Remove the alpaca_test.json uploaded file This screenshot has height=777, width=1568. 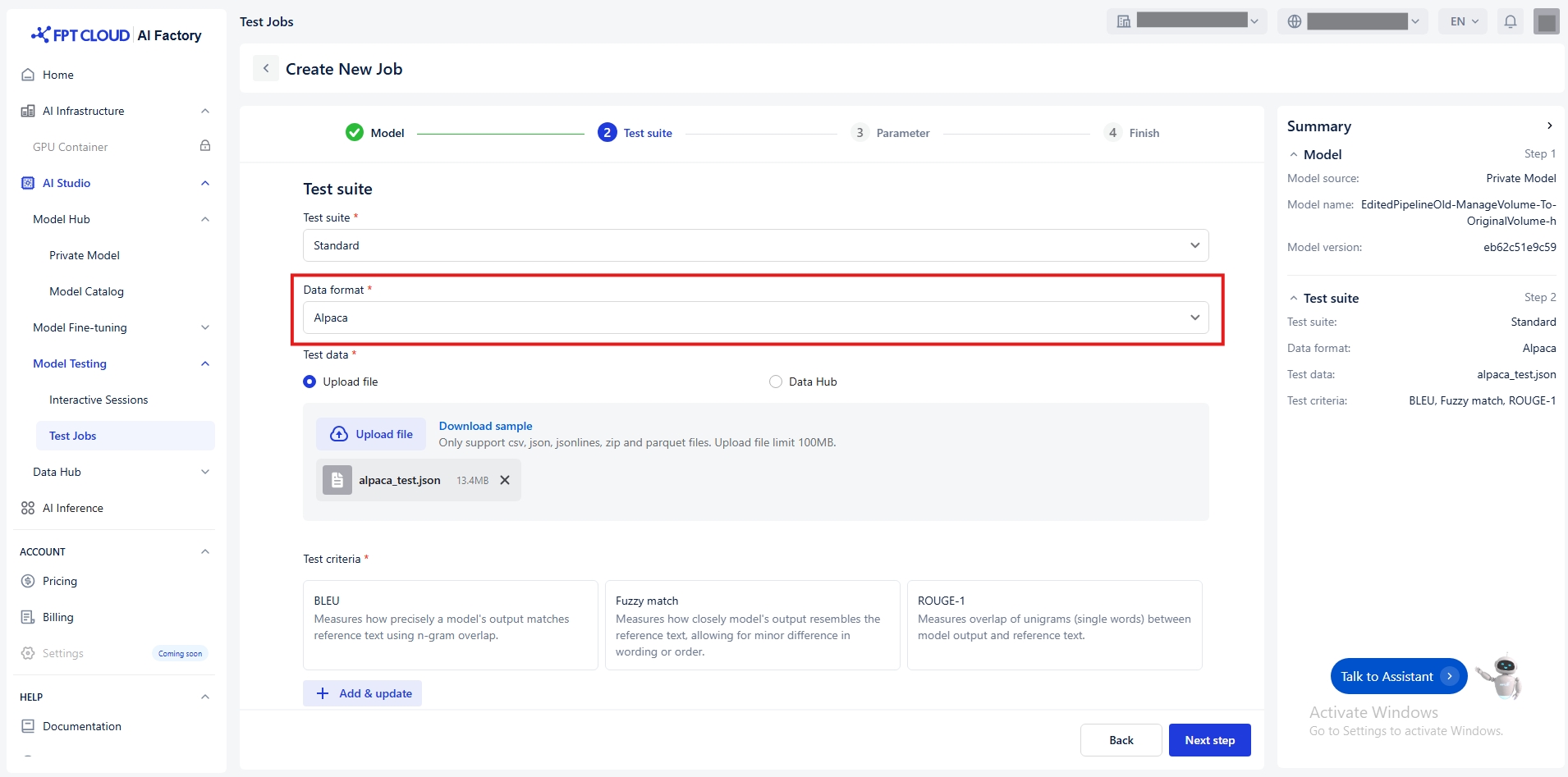click(x=505, y=480)
